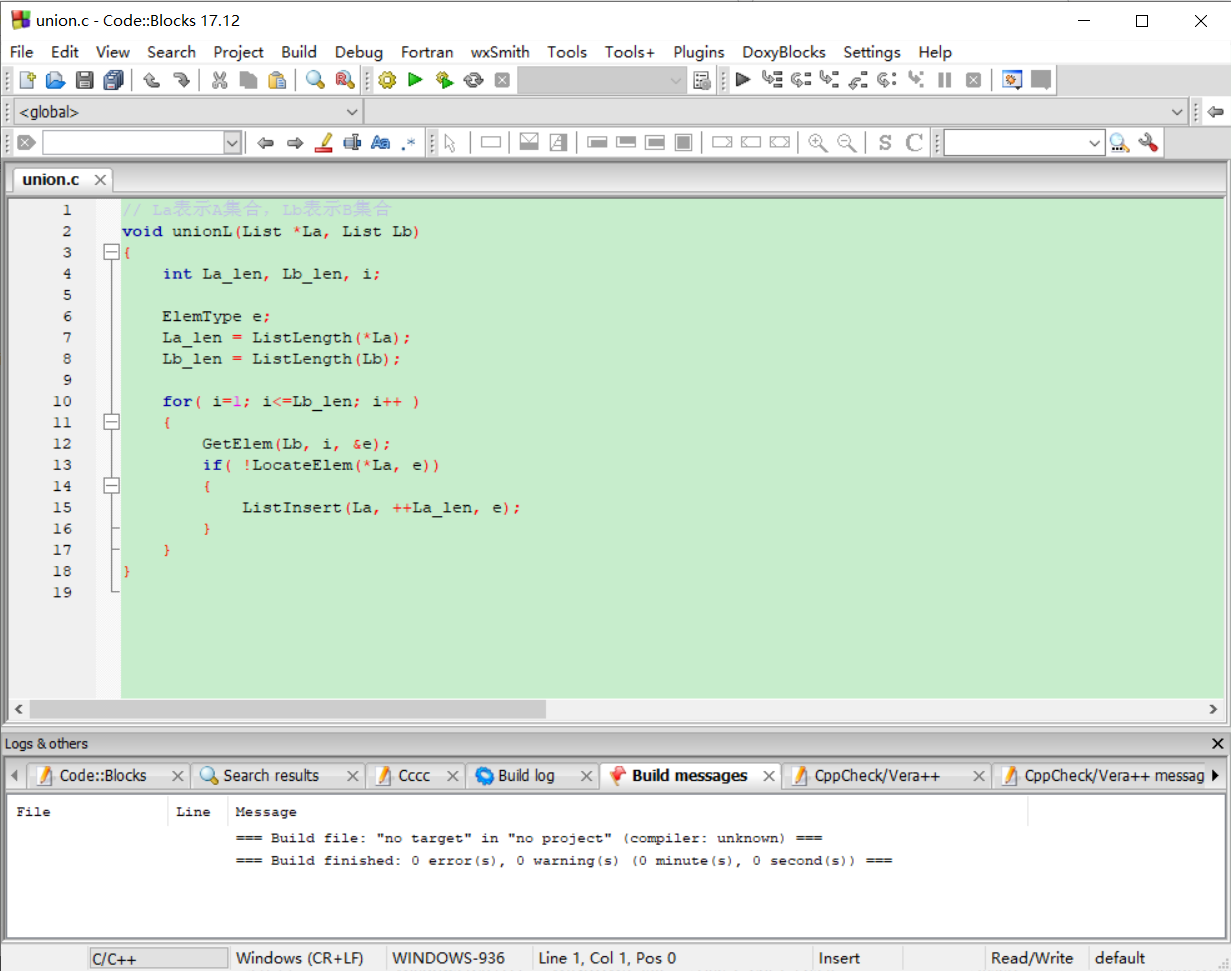
Task: Show next log tabs with right arrow
Action: (1215, 775)
